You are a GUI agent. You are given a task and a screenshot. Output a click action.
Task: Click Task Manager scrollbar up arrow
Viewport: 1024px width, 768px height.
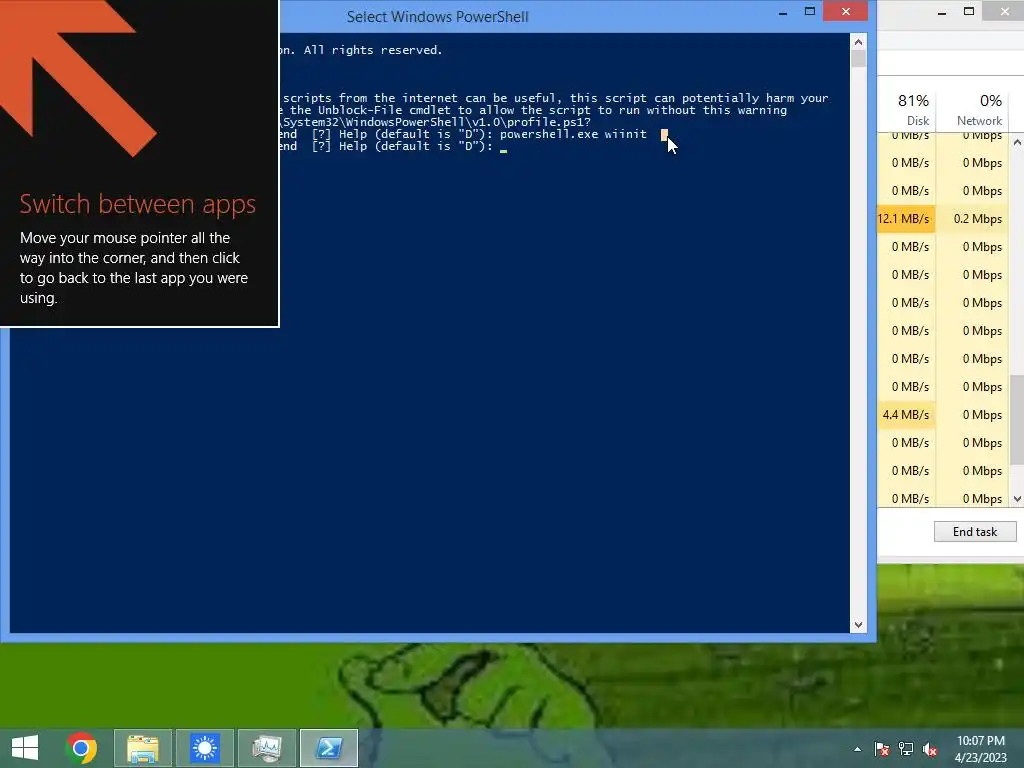[1017, 142]
